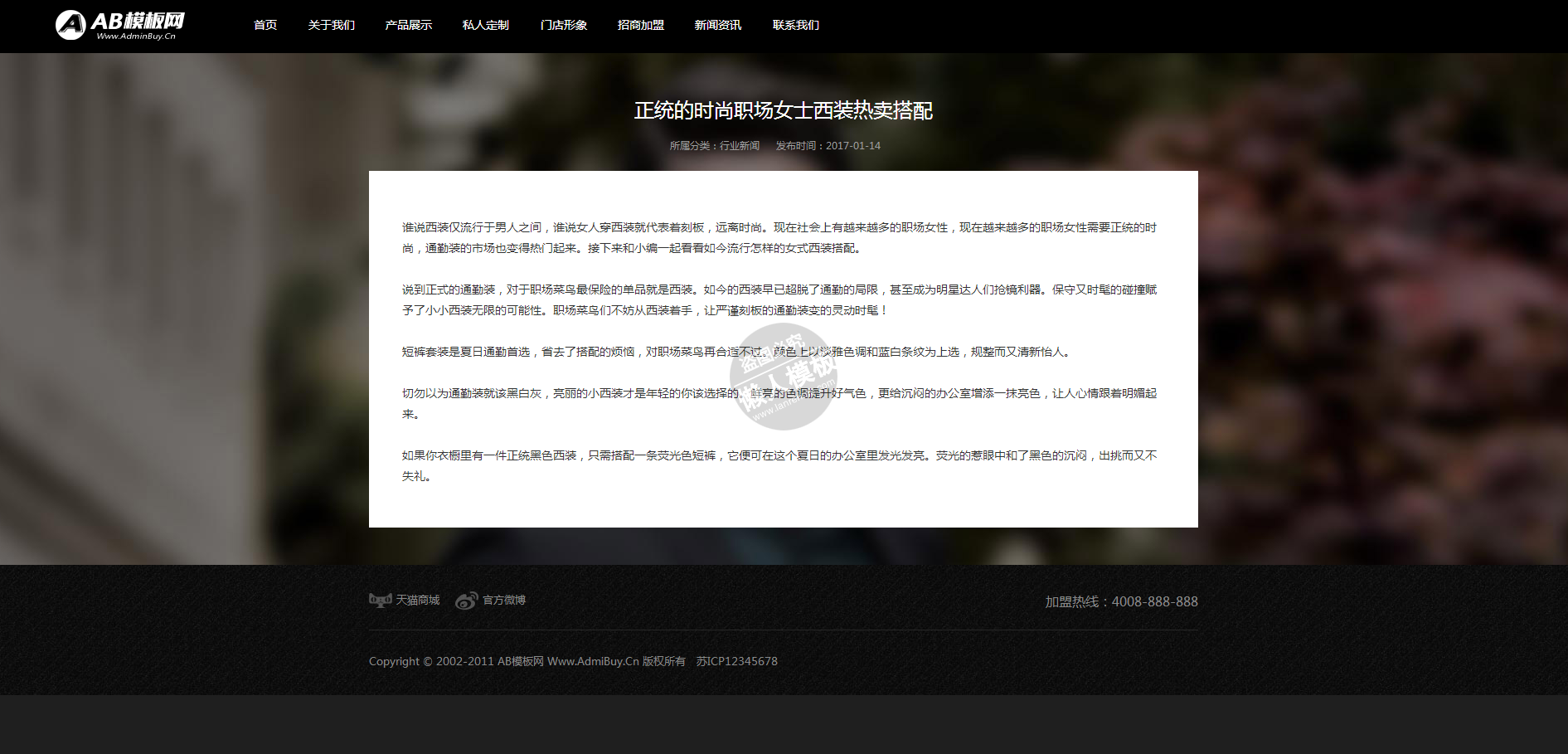Click the article title 正统的时尚职场女士西装热卖搭配
This screenshot has height=754, width=1568.
[x=784, y=110]
